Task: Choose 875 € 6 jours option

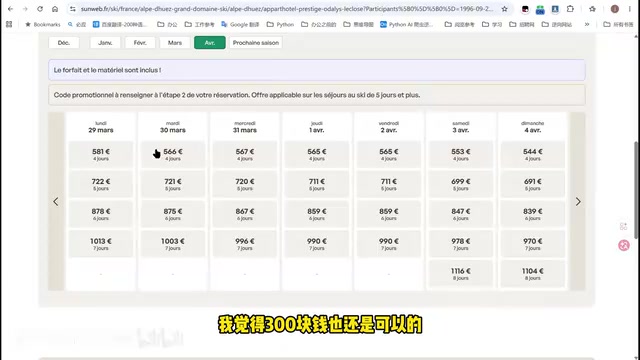Action: point(173,214)
